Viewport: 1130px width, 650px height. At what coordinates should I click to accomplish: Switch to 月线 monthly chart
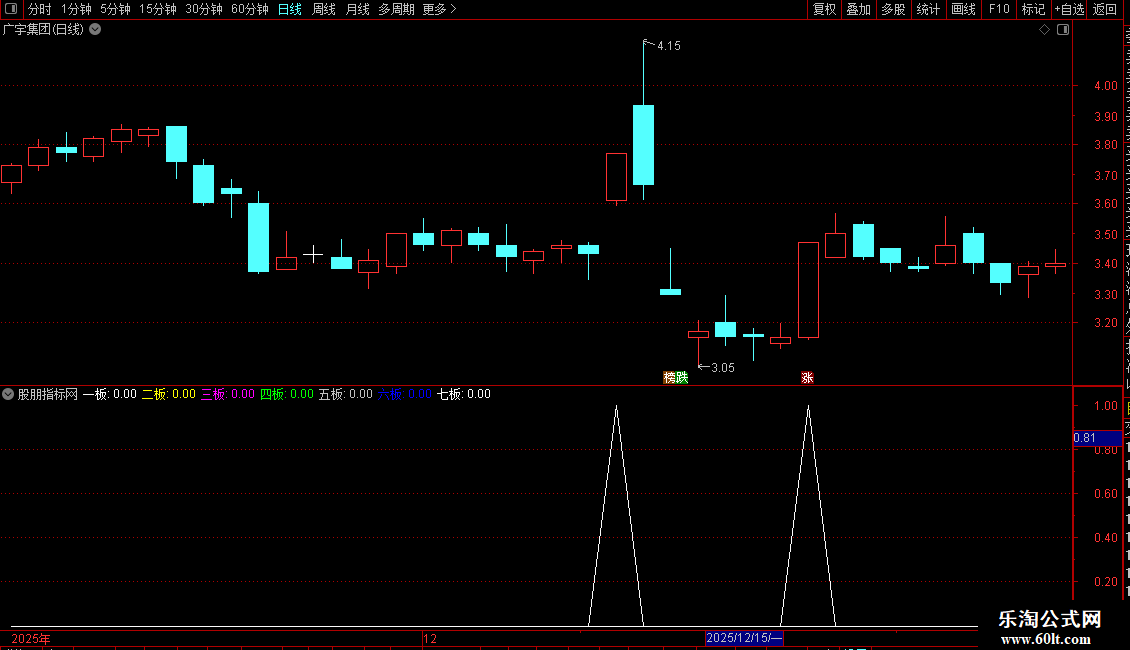357,9
